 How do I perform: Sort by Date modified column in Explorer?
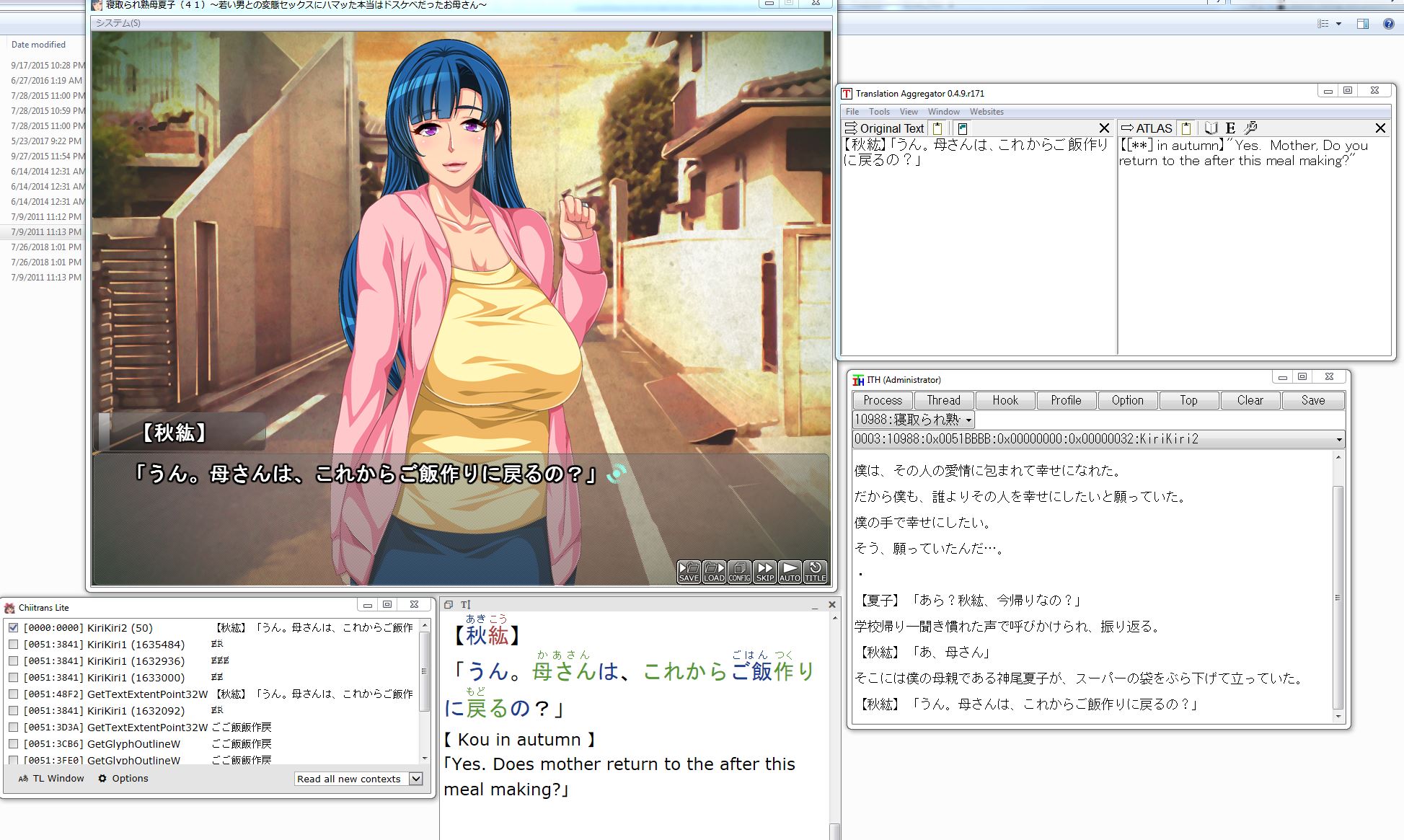(x=38, y=45)
